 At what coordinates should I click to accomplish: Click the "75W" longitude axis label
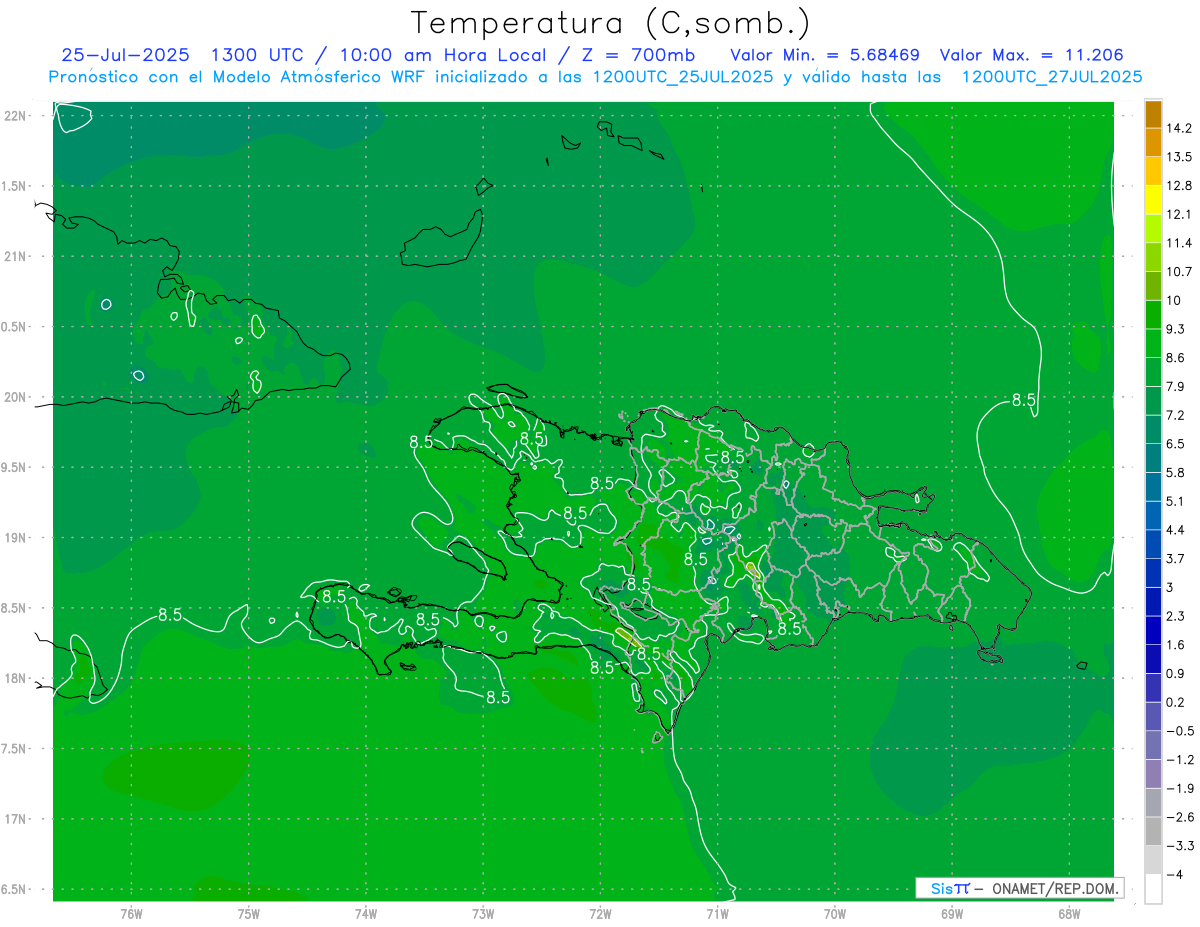[249, 913]
